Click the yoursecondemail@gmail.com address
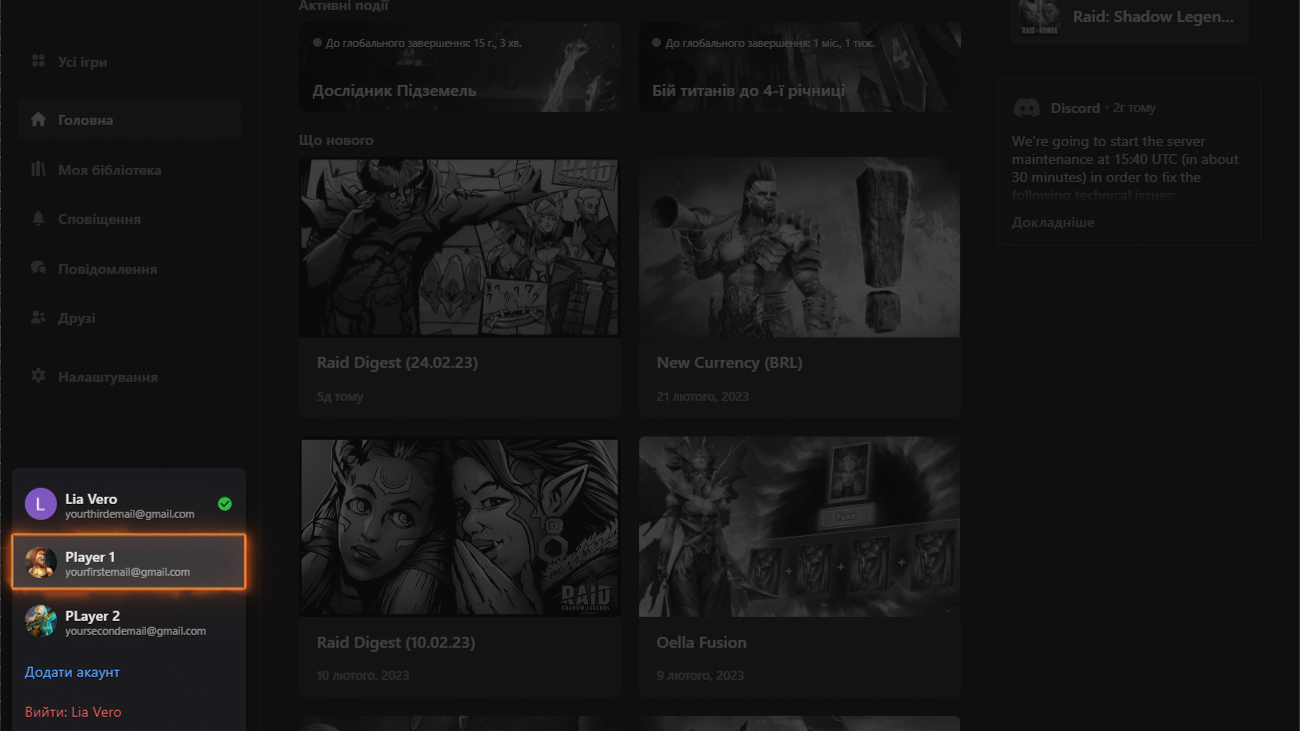The height and width of the screenshot is (731, 1300). (x=135, y=631)
